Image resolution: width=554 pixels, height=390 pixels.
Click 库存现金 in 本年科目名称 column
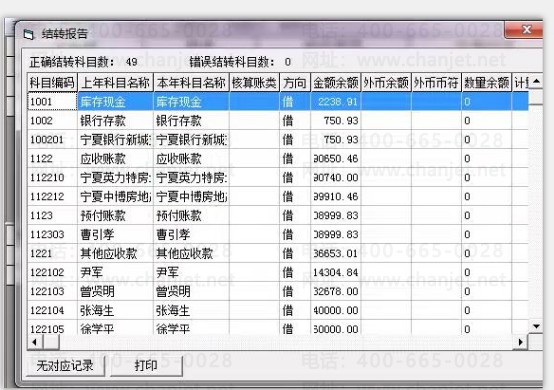coord(191,102)
